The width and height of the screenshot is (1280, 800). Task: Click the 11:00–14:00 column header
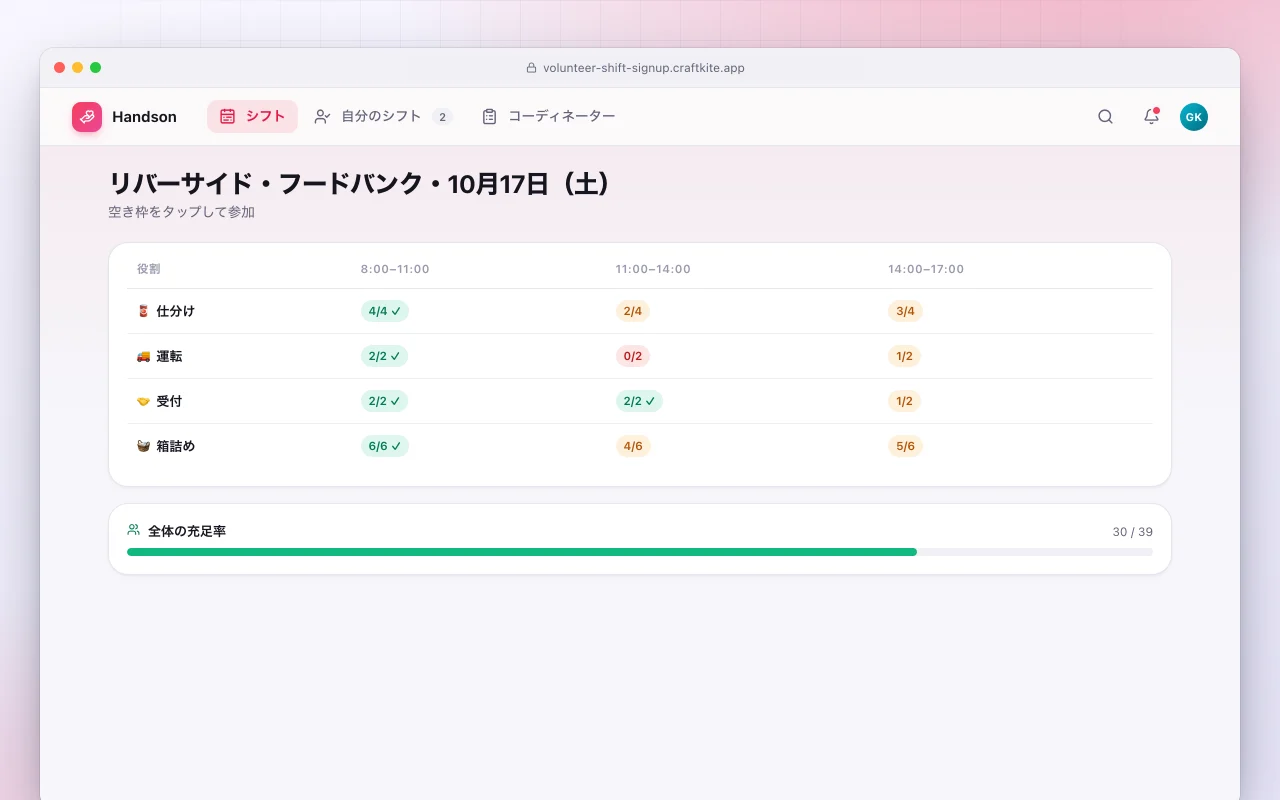click(653, 269)
